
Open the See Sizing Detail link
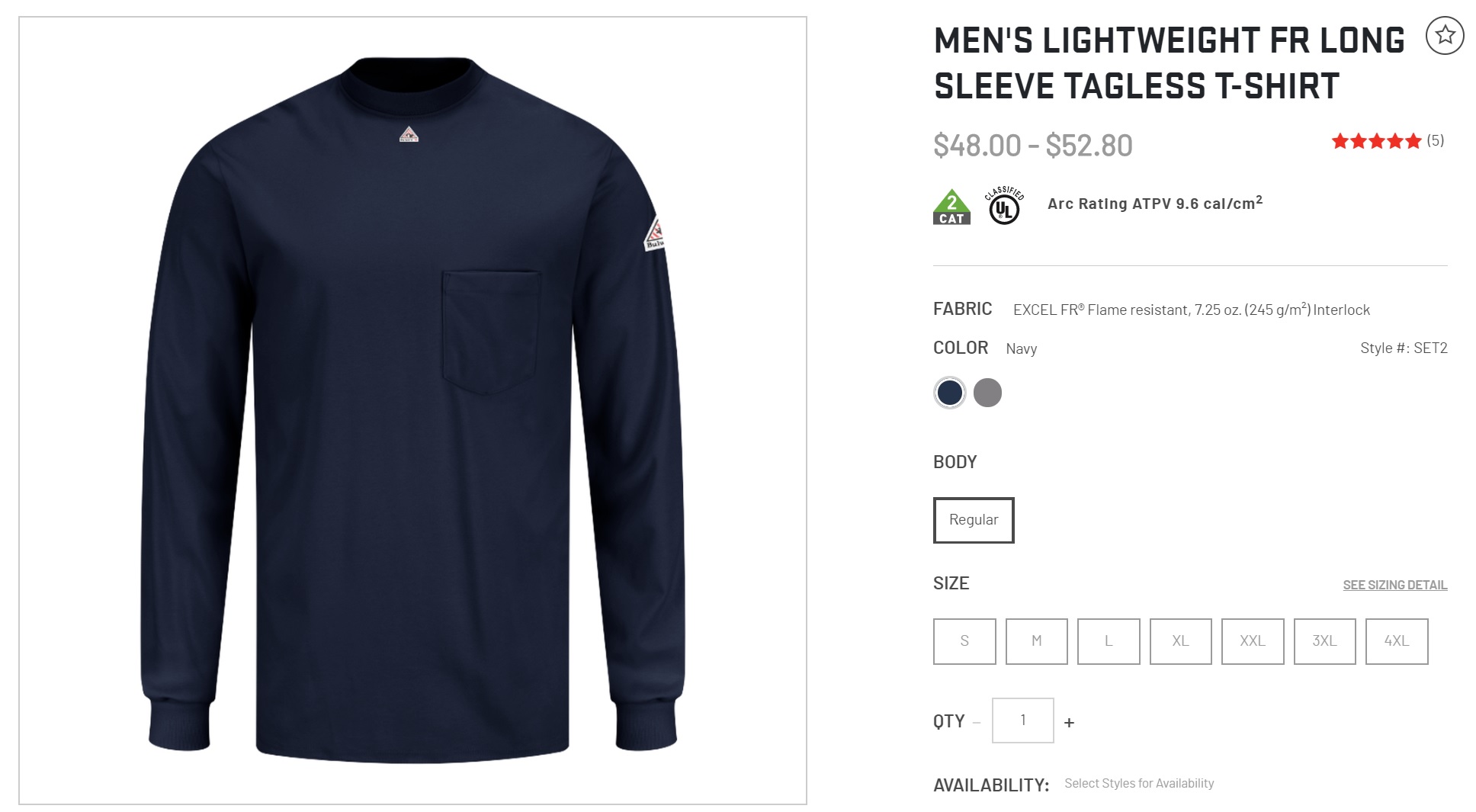[x=1394, y=585]
